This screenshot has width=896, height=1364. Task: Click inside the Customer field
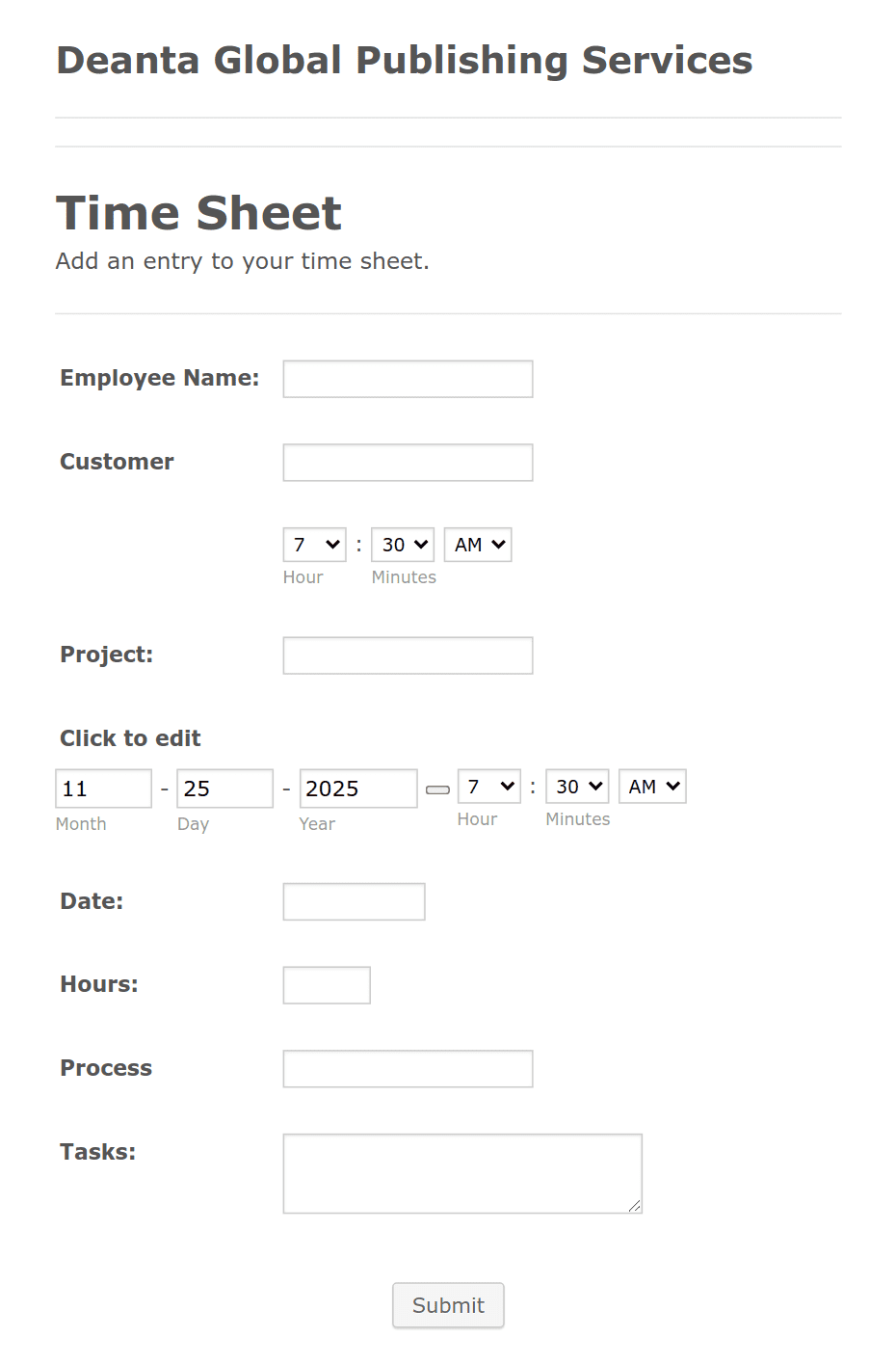point(407,462)
